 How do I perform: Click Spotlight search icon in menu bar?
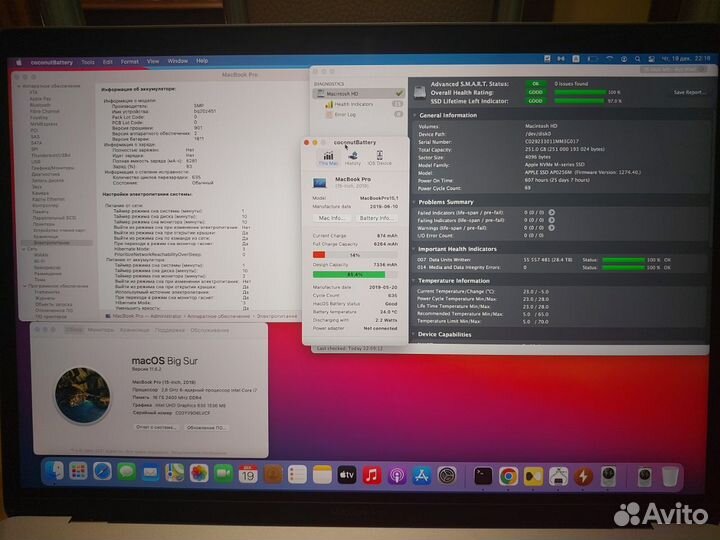[638, 59]
